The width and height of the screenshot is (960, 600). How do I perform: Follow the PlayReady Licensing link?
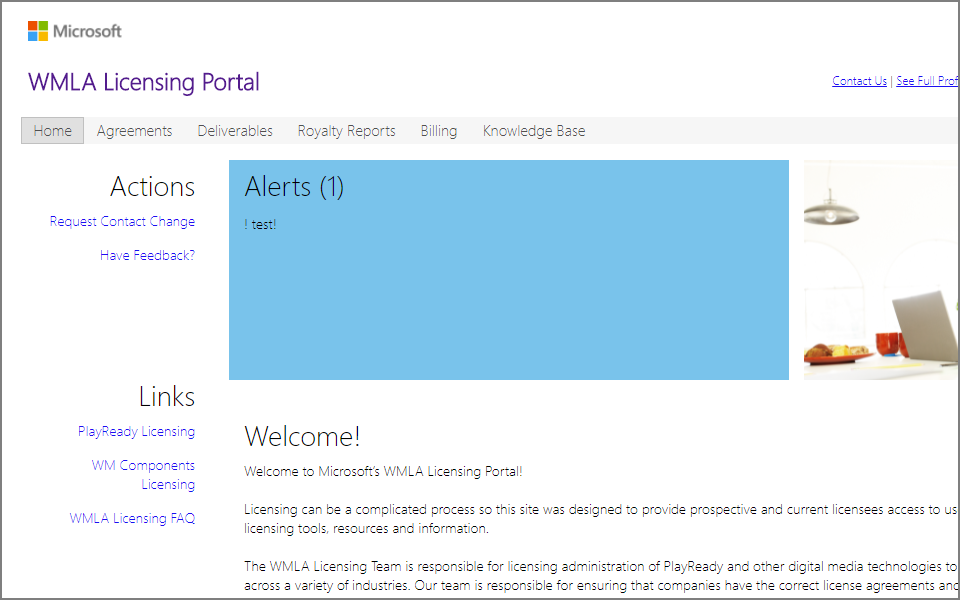(137, 431)
